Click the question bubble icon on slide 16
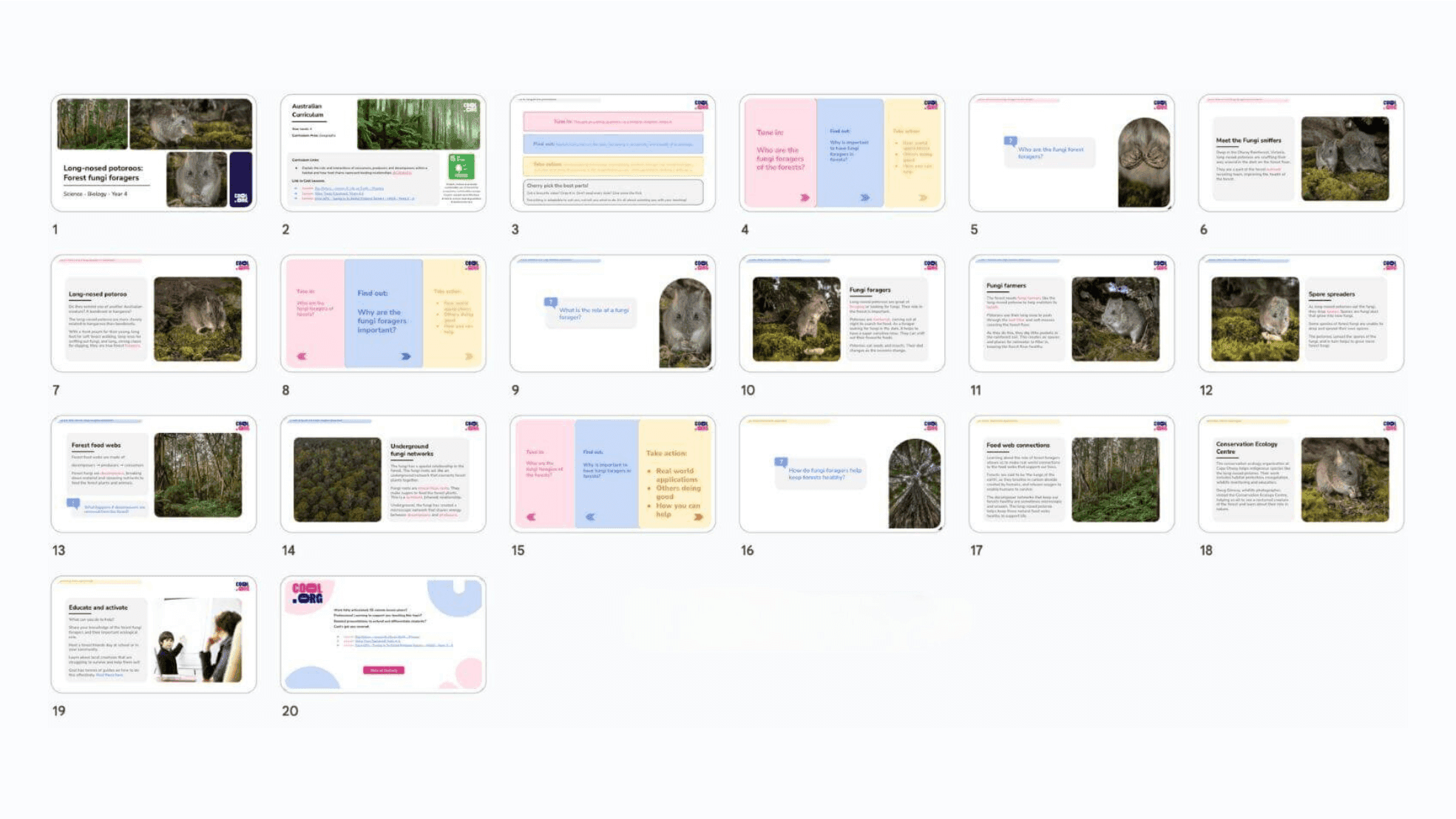1456x819 pixels. tap(780, 462)
